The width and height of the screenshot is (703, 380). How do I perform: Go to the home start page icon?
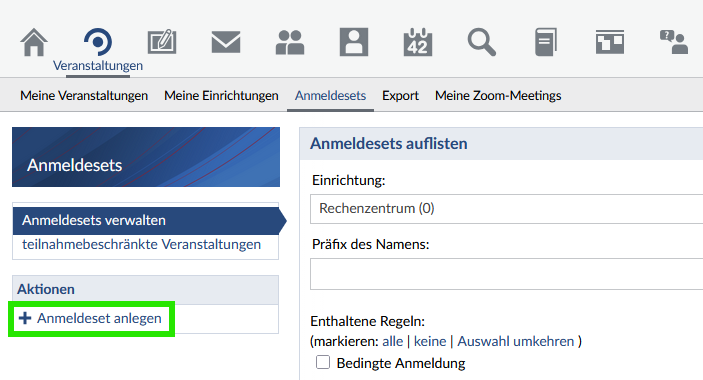pos(34,42)
